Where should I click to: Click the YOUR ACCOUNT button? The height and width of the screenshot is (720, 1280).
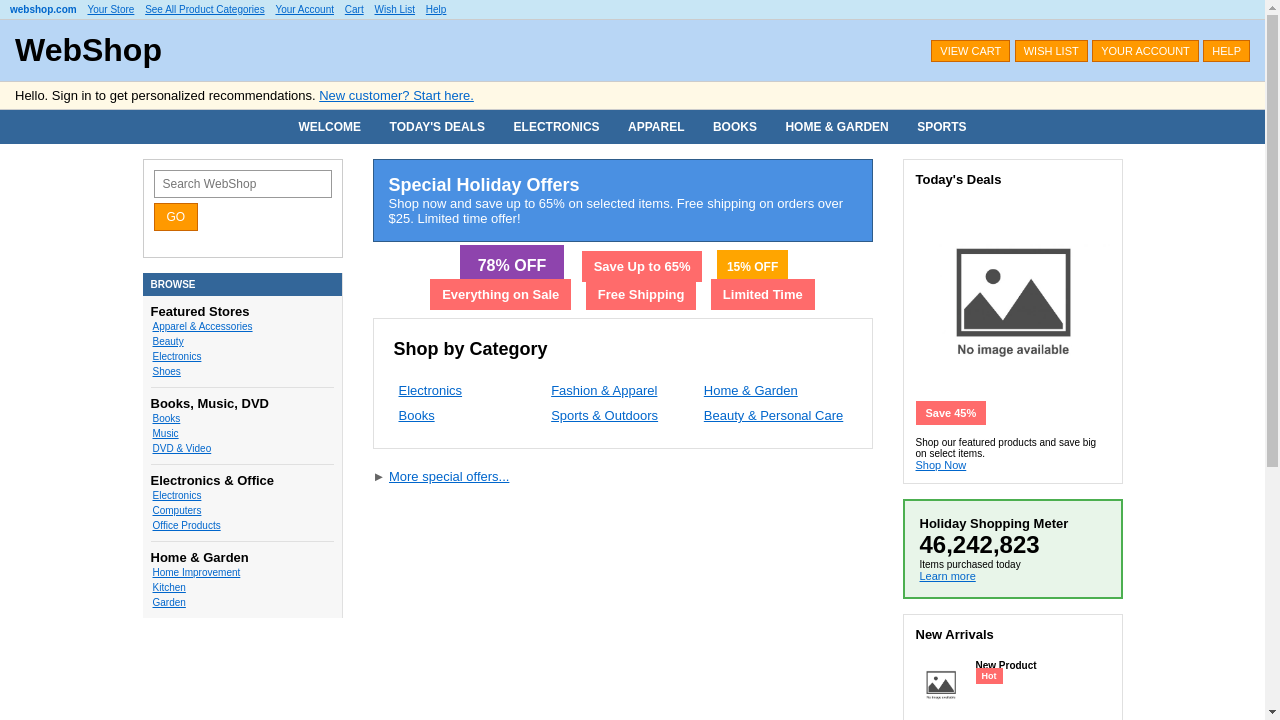1145,50
